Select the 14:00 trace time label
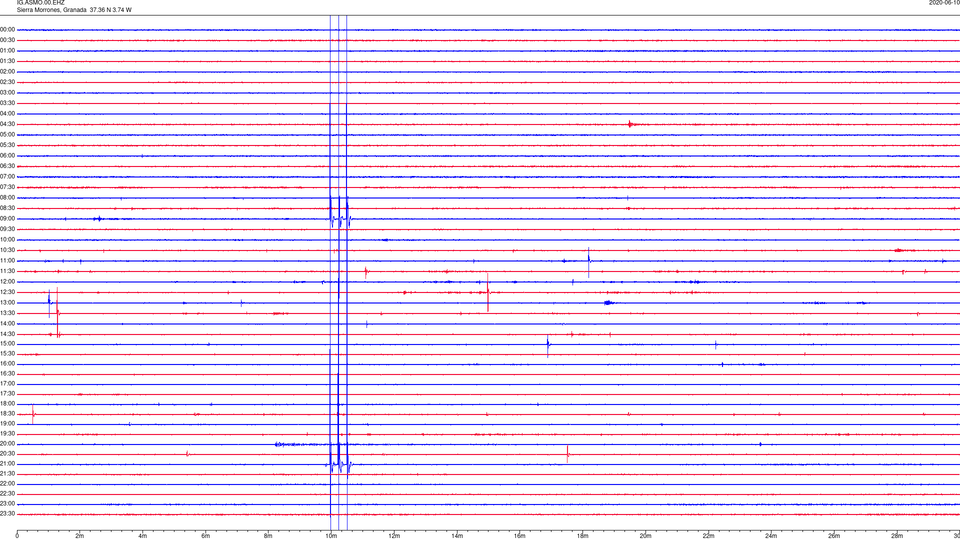 8,323
